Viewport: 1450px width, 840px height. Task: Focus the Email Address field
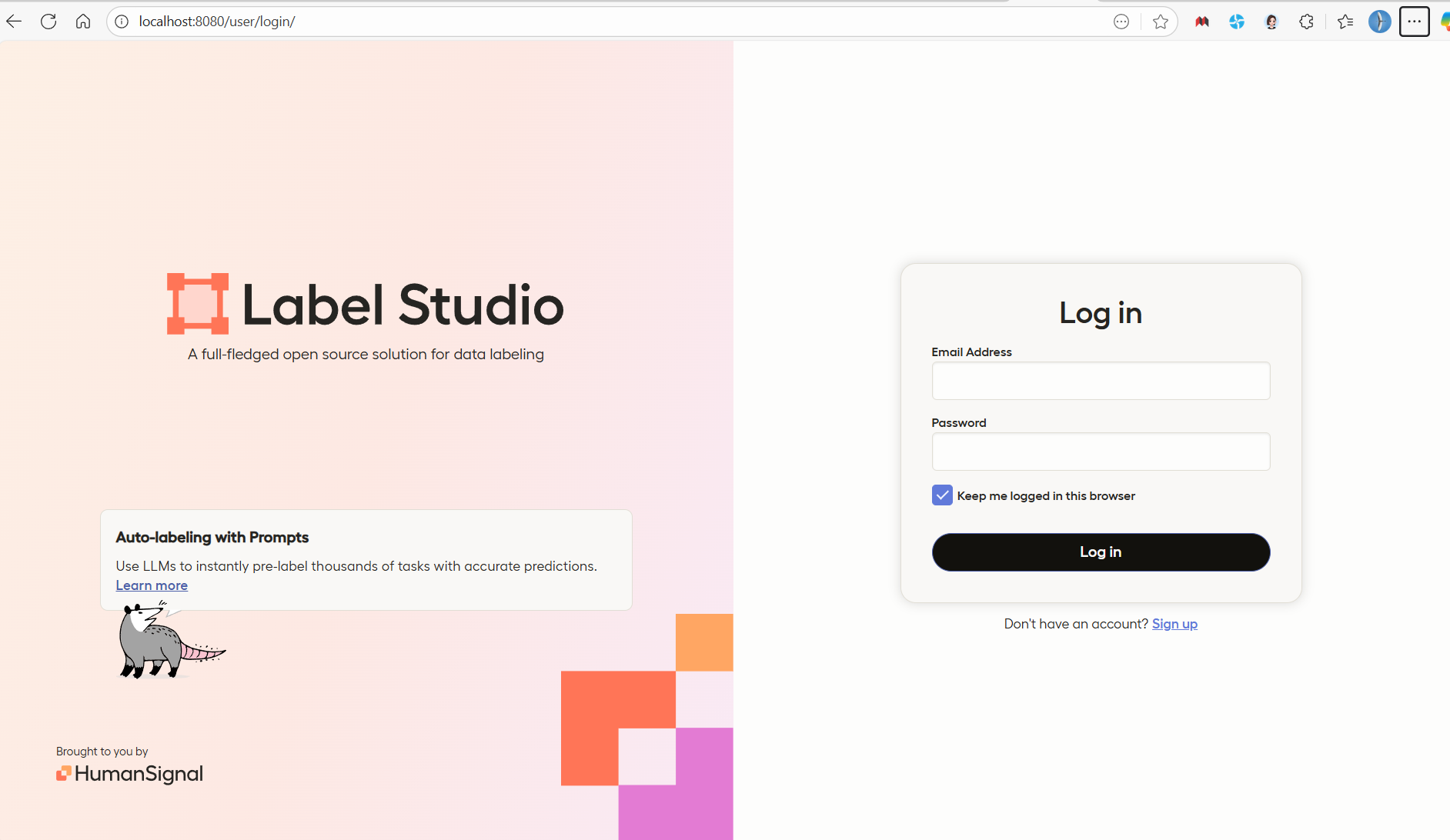click(1101, 381)
